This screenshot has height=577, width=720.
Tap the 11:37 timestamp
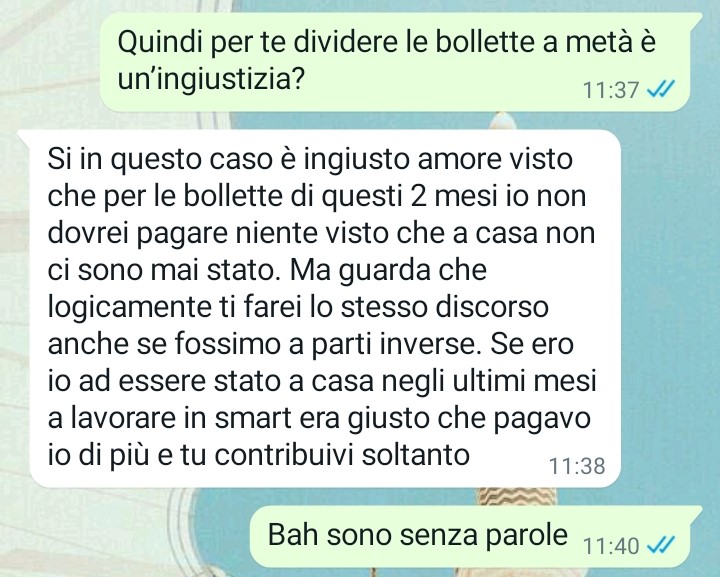tap(611, 90)
